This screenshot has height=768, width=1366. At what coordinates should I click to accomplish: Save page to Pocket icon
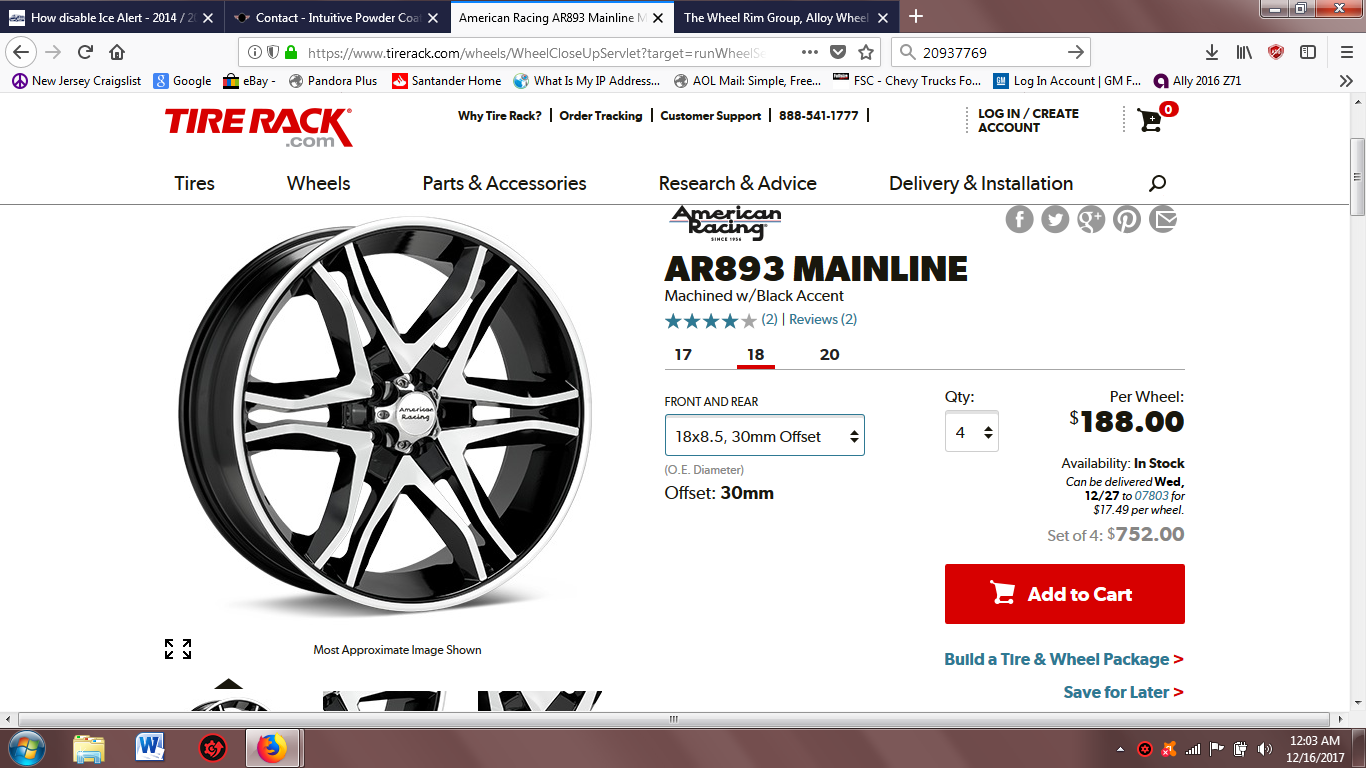point(838,52)
